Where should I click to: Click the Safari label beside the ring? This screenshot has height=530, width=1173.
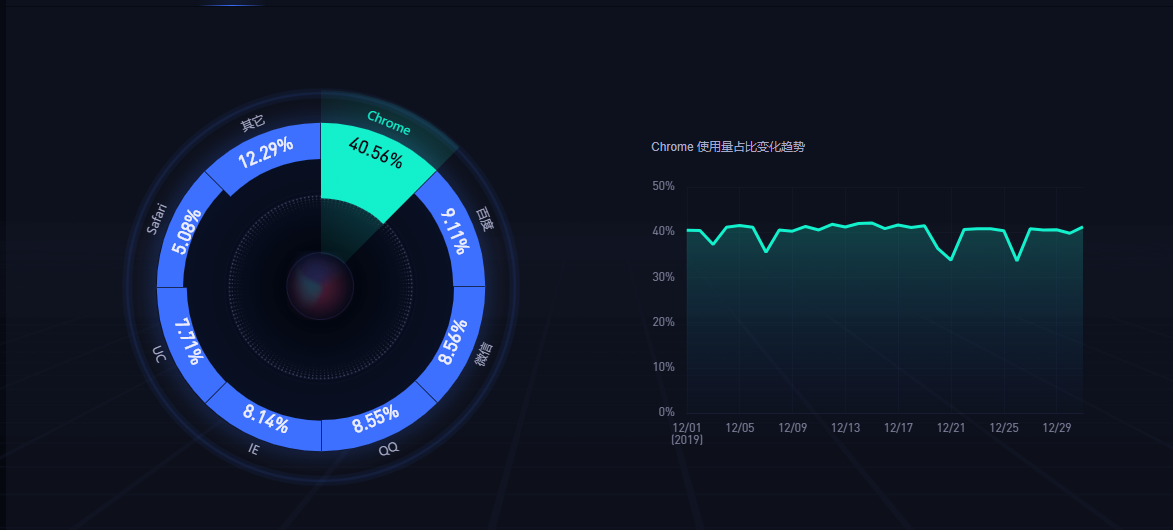coord(156,219)
